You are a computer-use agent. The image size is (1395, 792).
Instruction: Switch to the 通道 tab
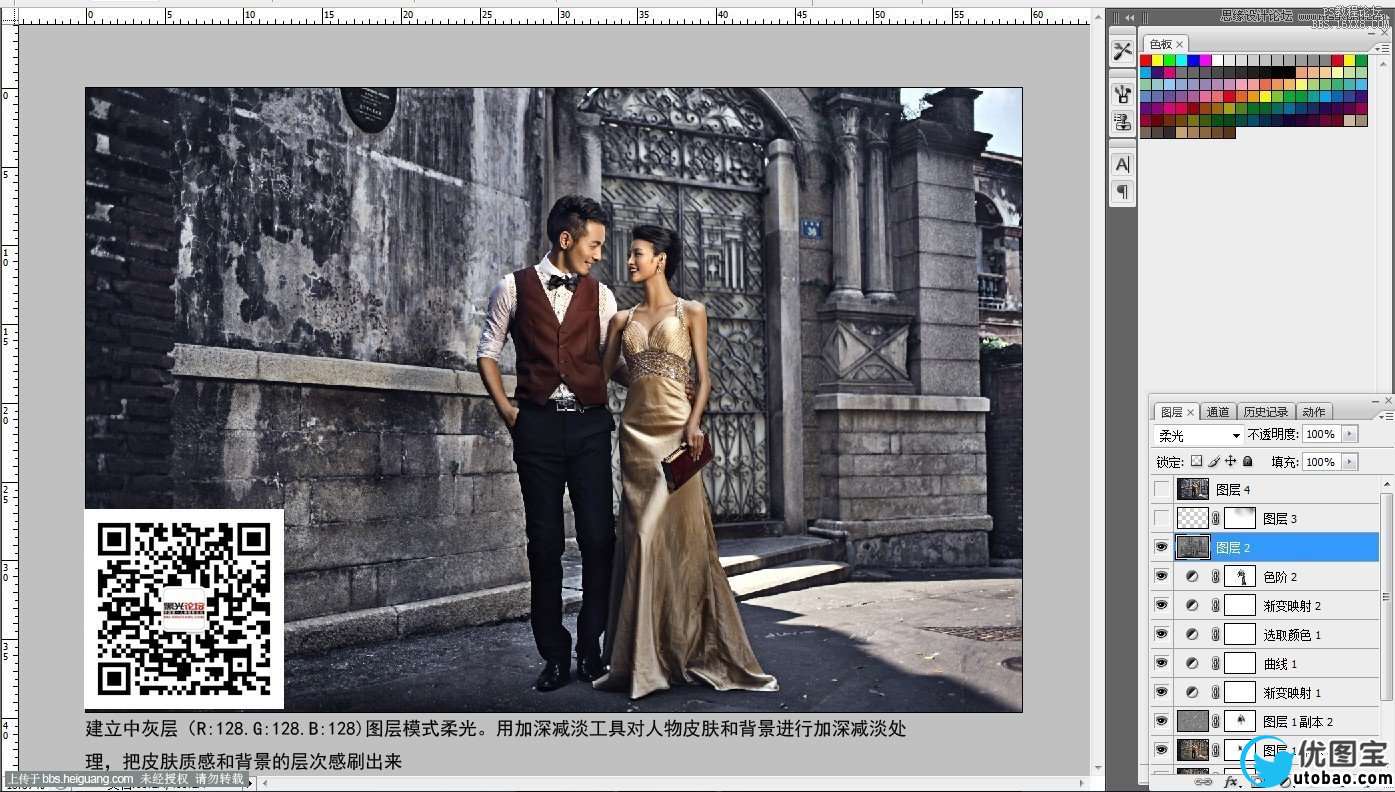click(x=1217, y=412)
